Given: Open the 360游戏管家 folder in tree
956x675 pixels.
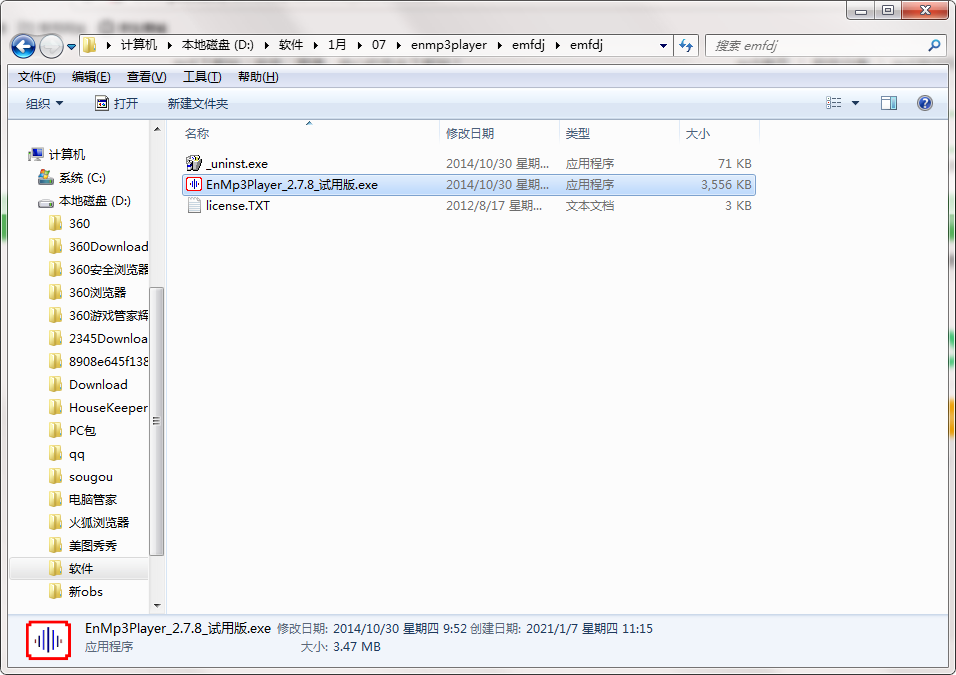Looking at the screenshot, I should [109, 315].
